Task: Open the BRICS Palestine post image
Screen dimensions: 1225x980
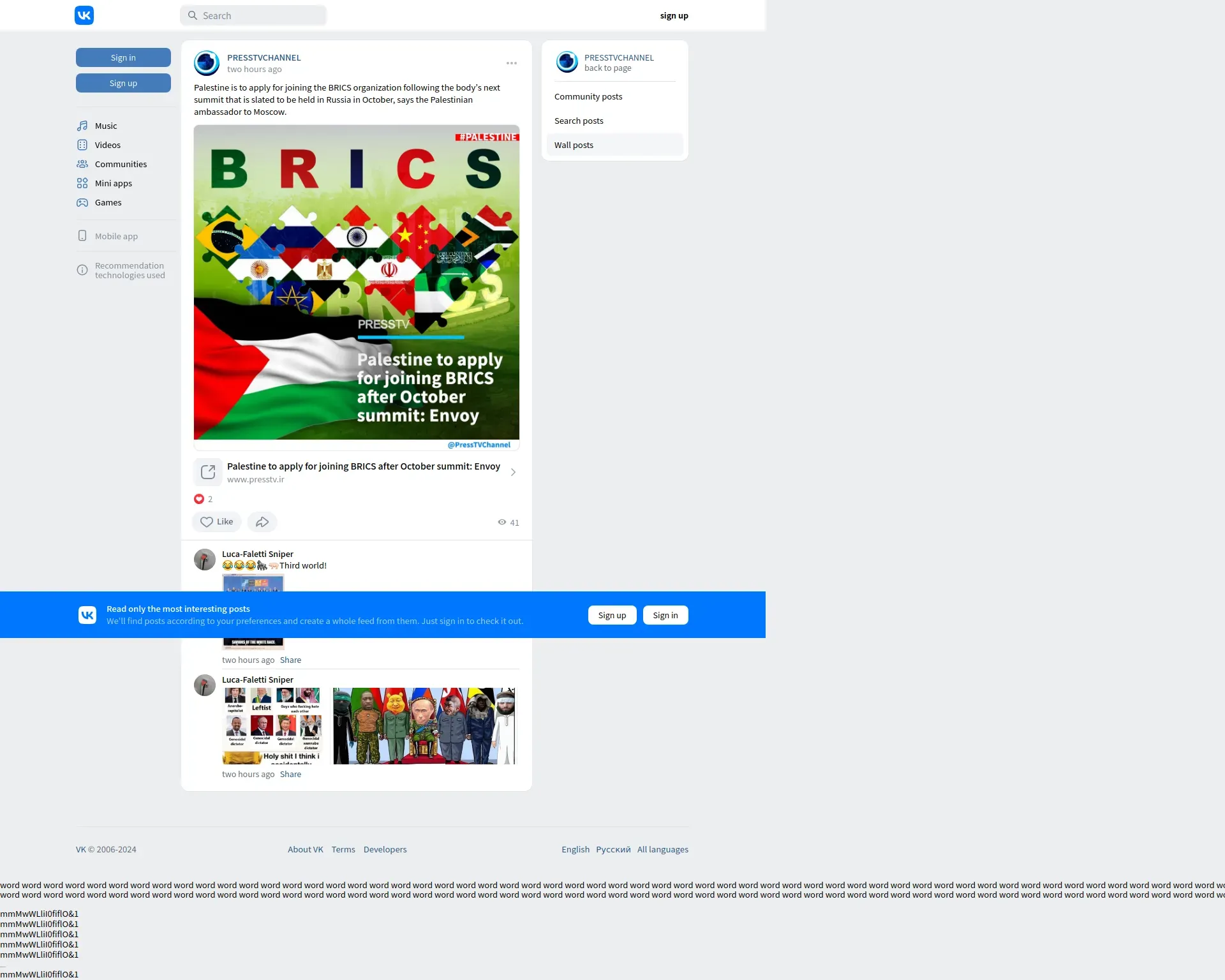Action: 356,282
